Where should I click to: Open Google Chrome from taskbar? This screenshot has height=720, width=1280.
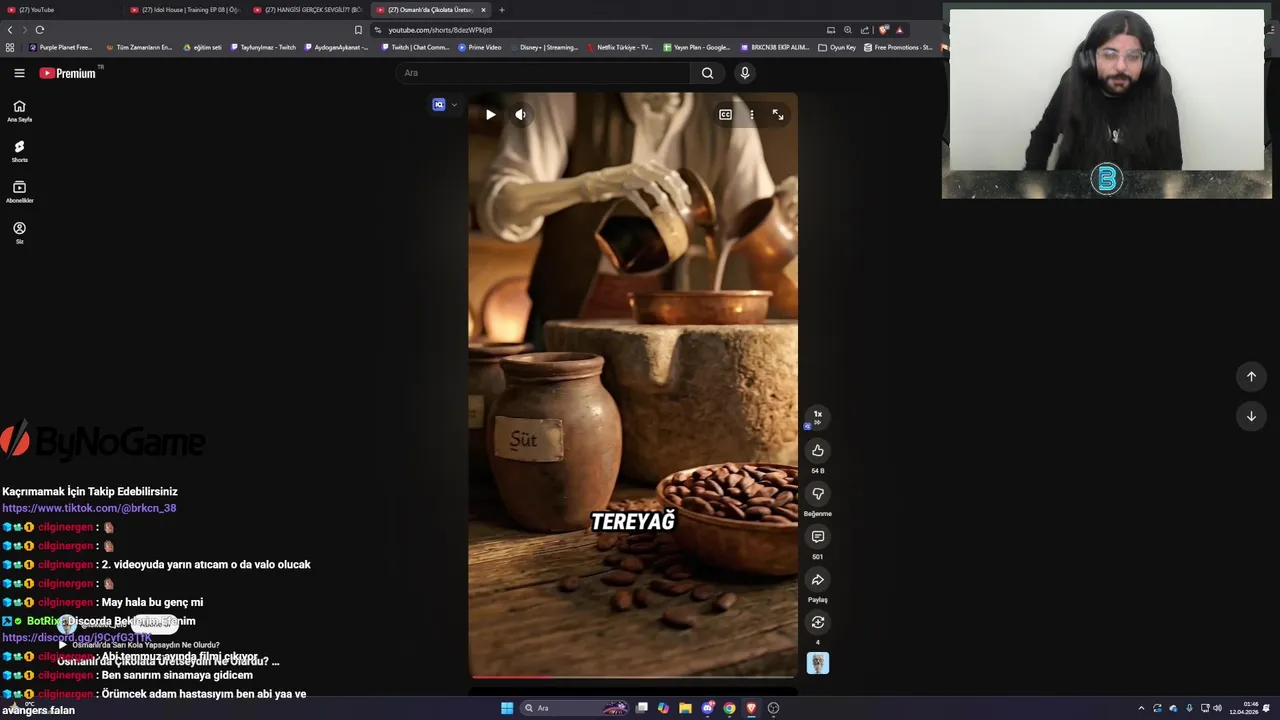click(x=729, y=708)
